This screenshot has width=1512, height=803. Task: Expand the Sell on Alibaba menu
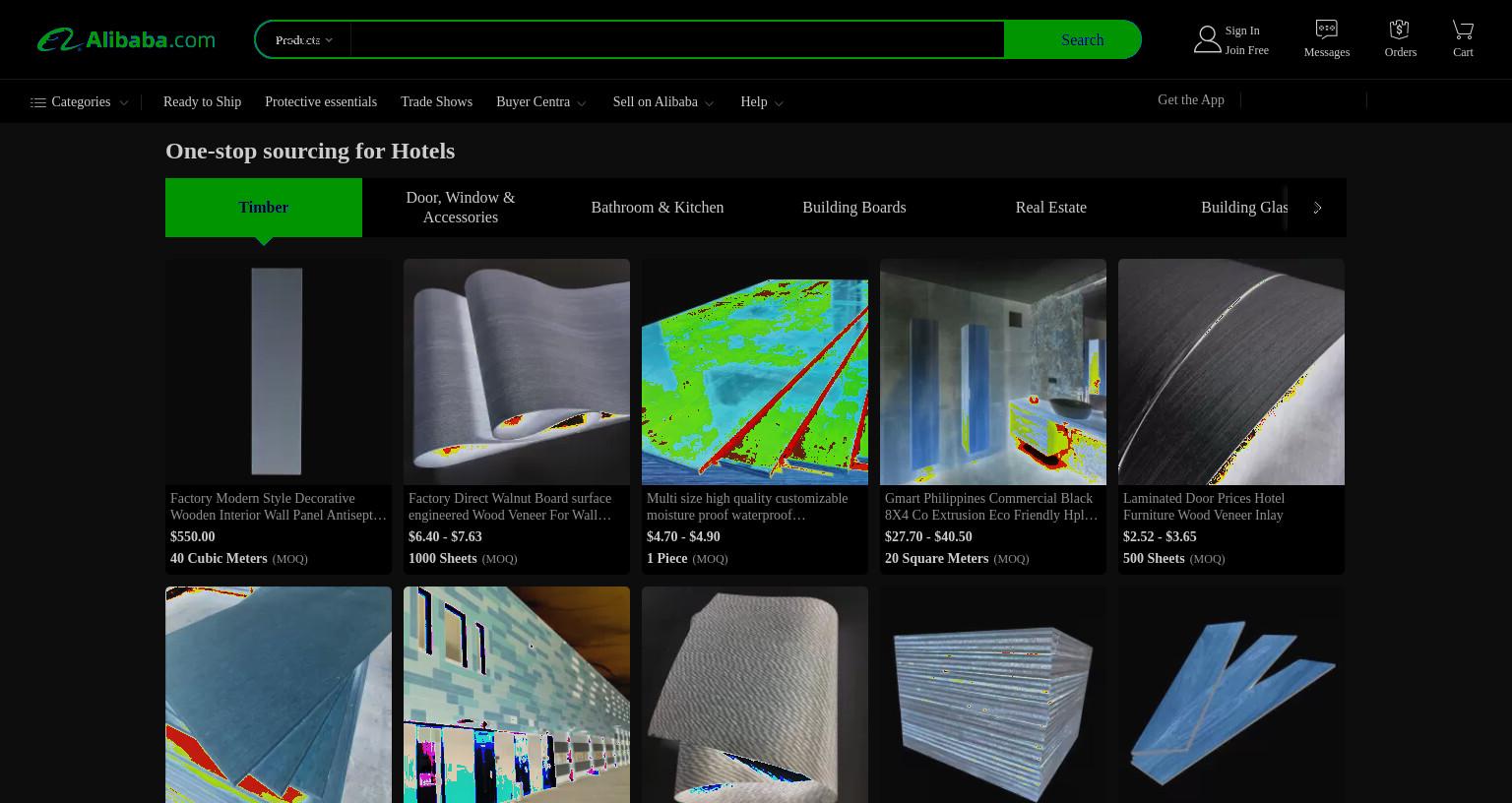[662, 102]
